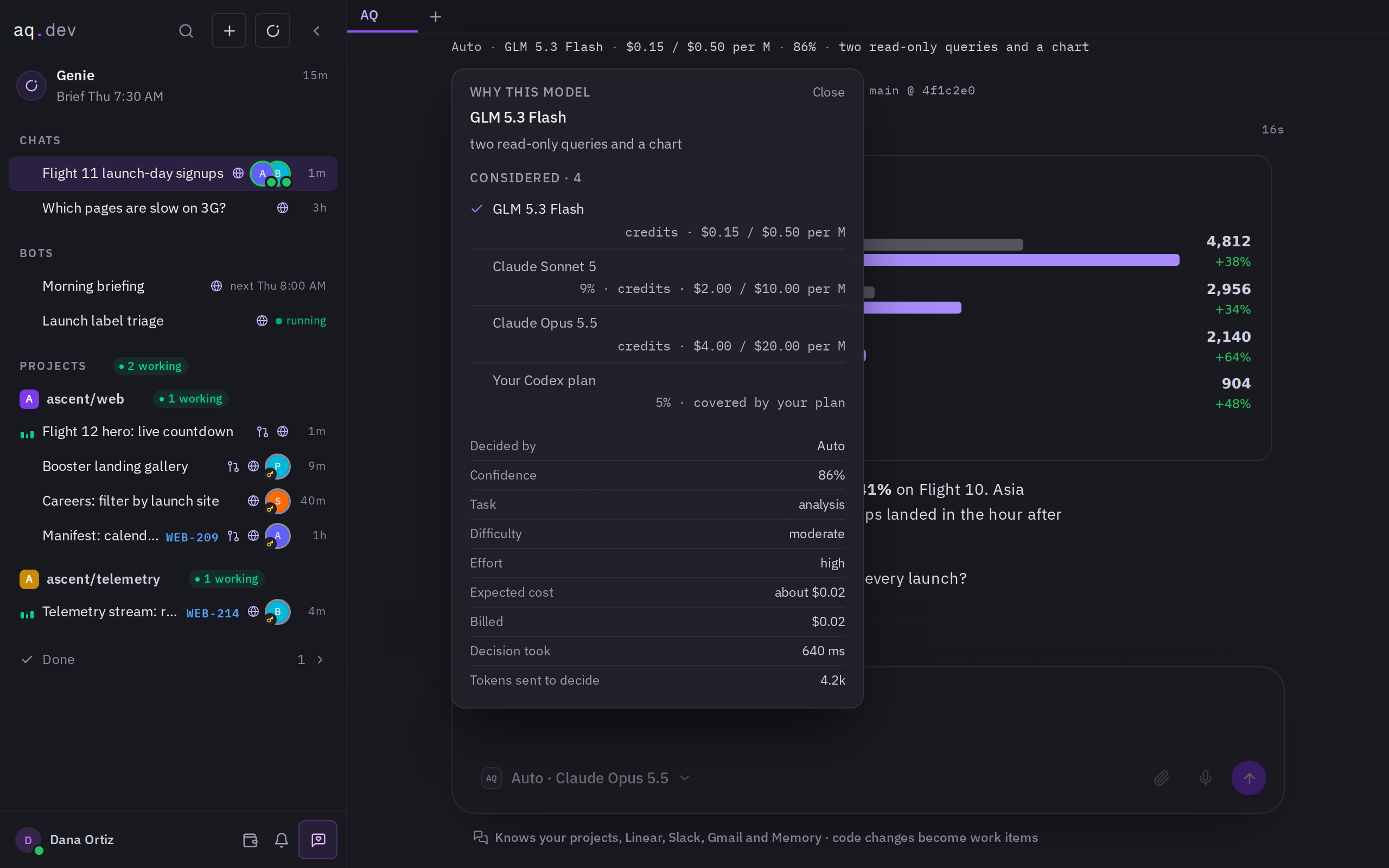Send the message with the arrow button

(x=1249, y=778)
